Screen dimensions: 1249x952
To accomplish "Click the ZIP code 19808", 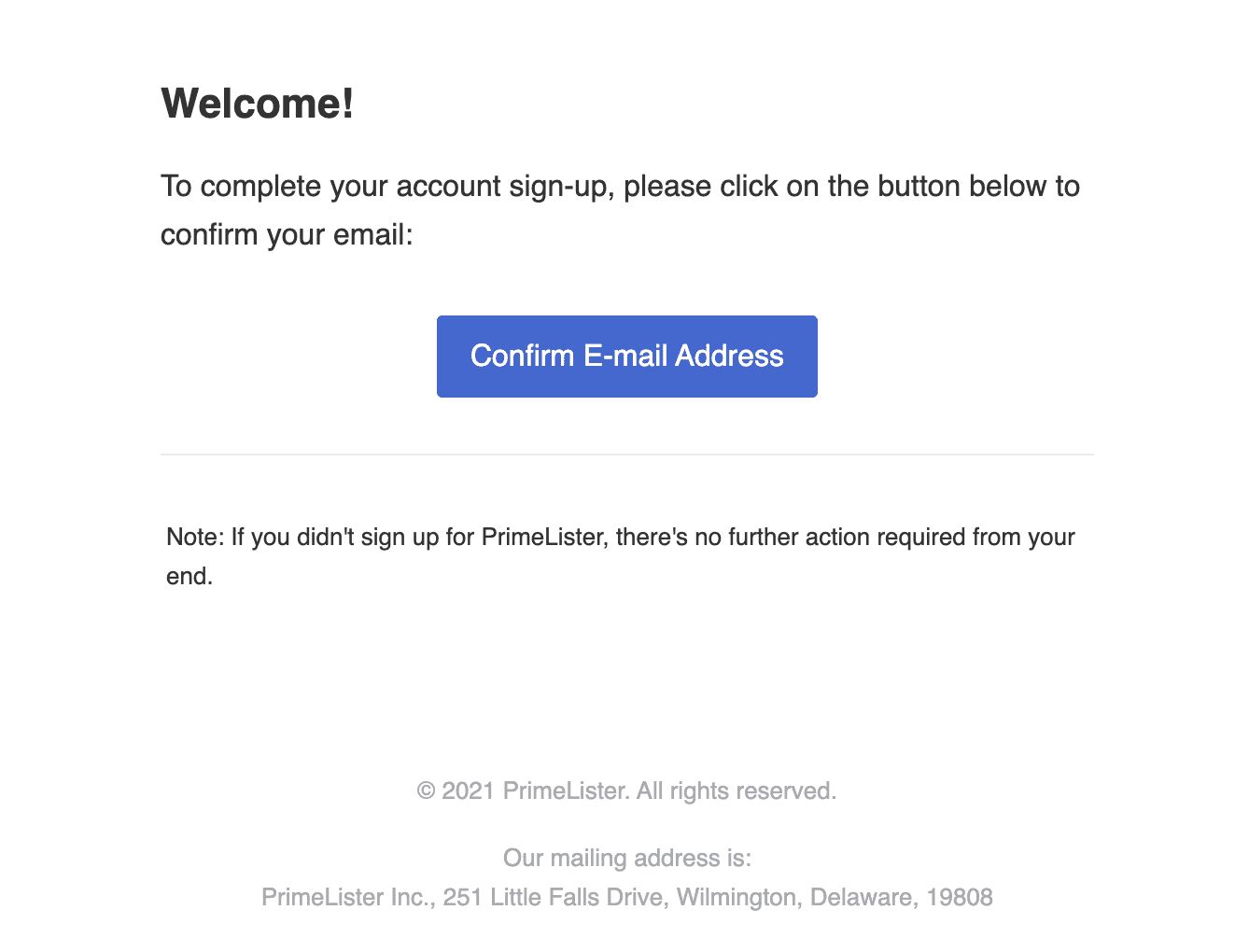I will (960, 897).
